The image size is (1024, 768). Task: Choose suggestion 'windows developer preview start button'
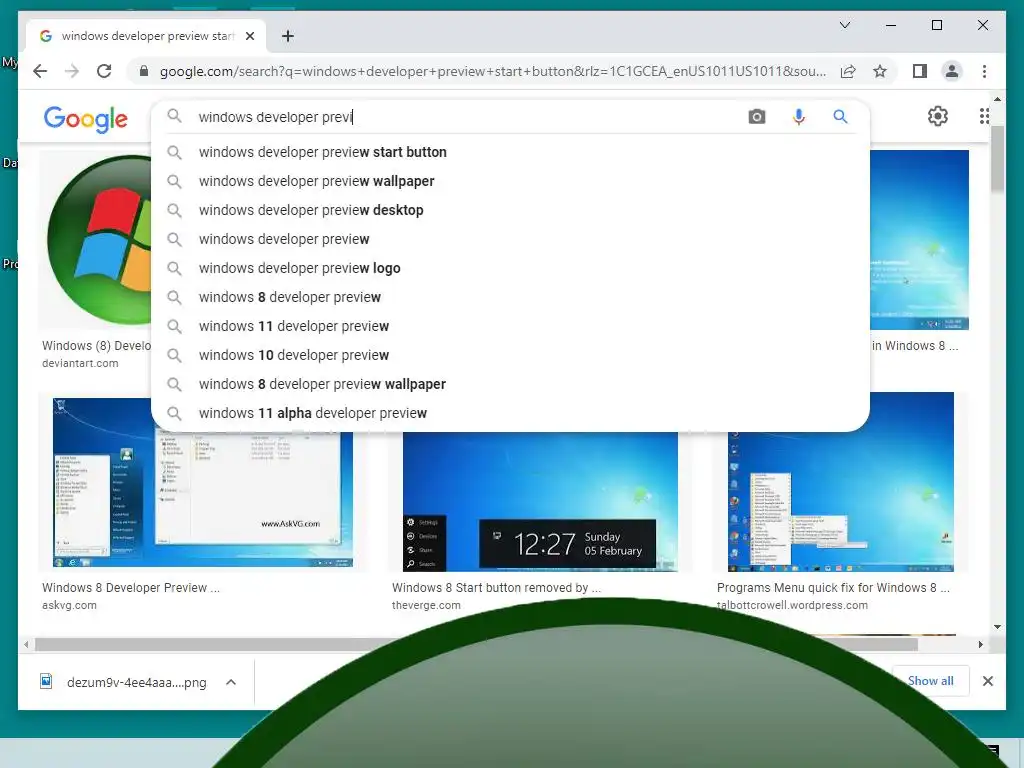point(511,152)
